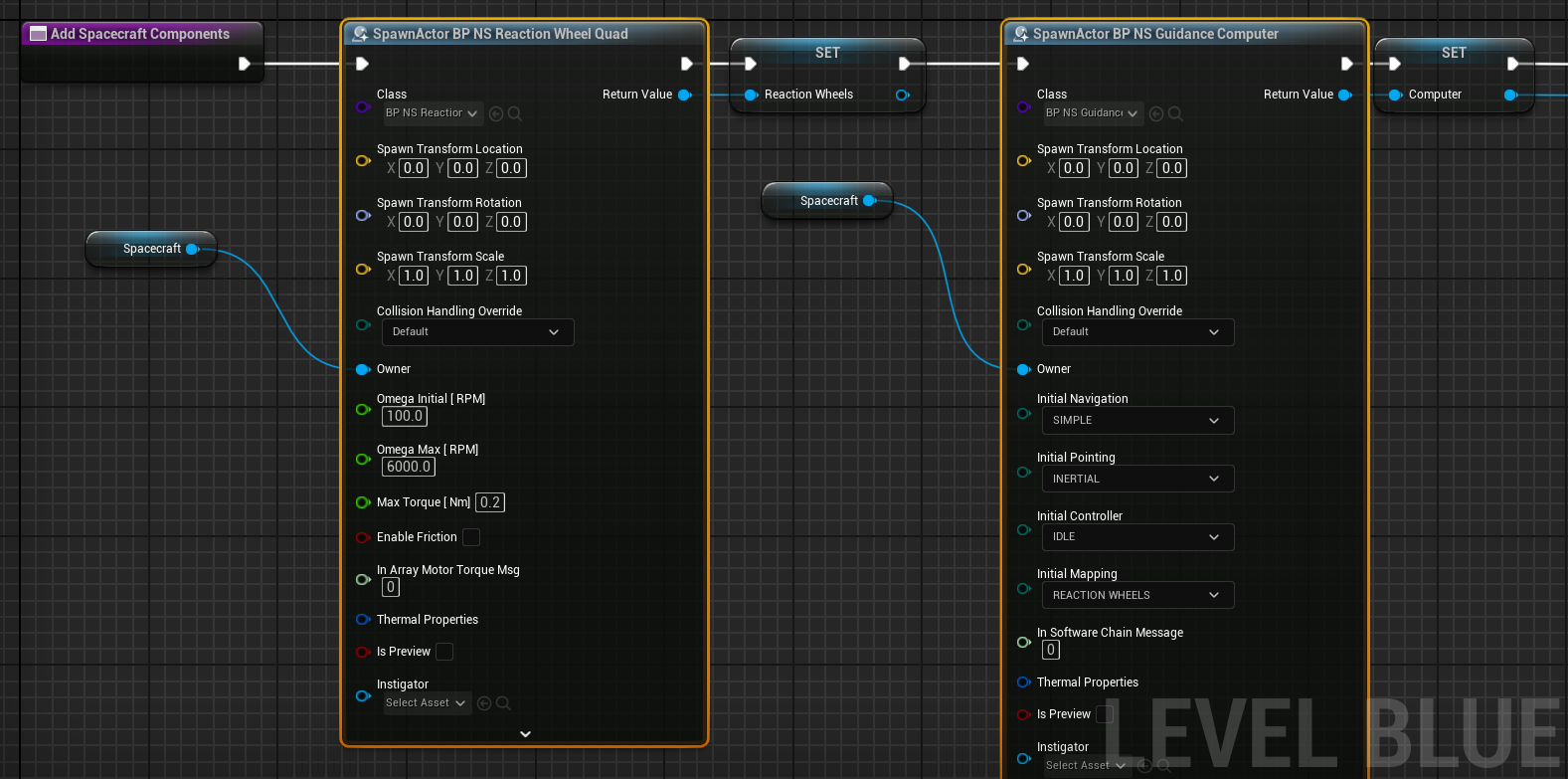
Task: Click the Max Torque value field
Action: coord(490,502)
